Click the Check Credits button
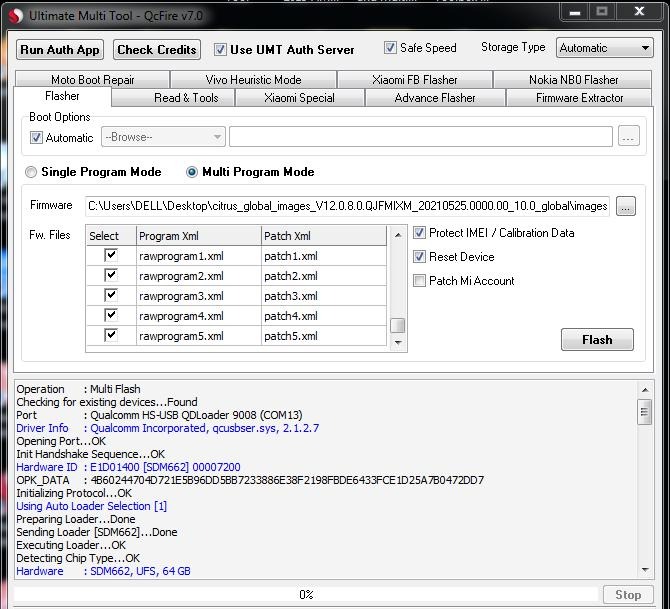 point(156,50)
